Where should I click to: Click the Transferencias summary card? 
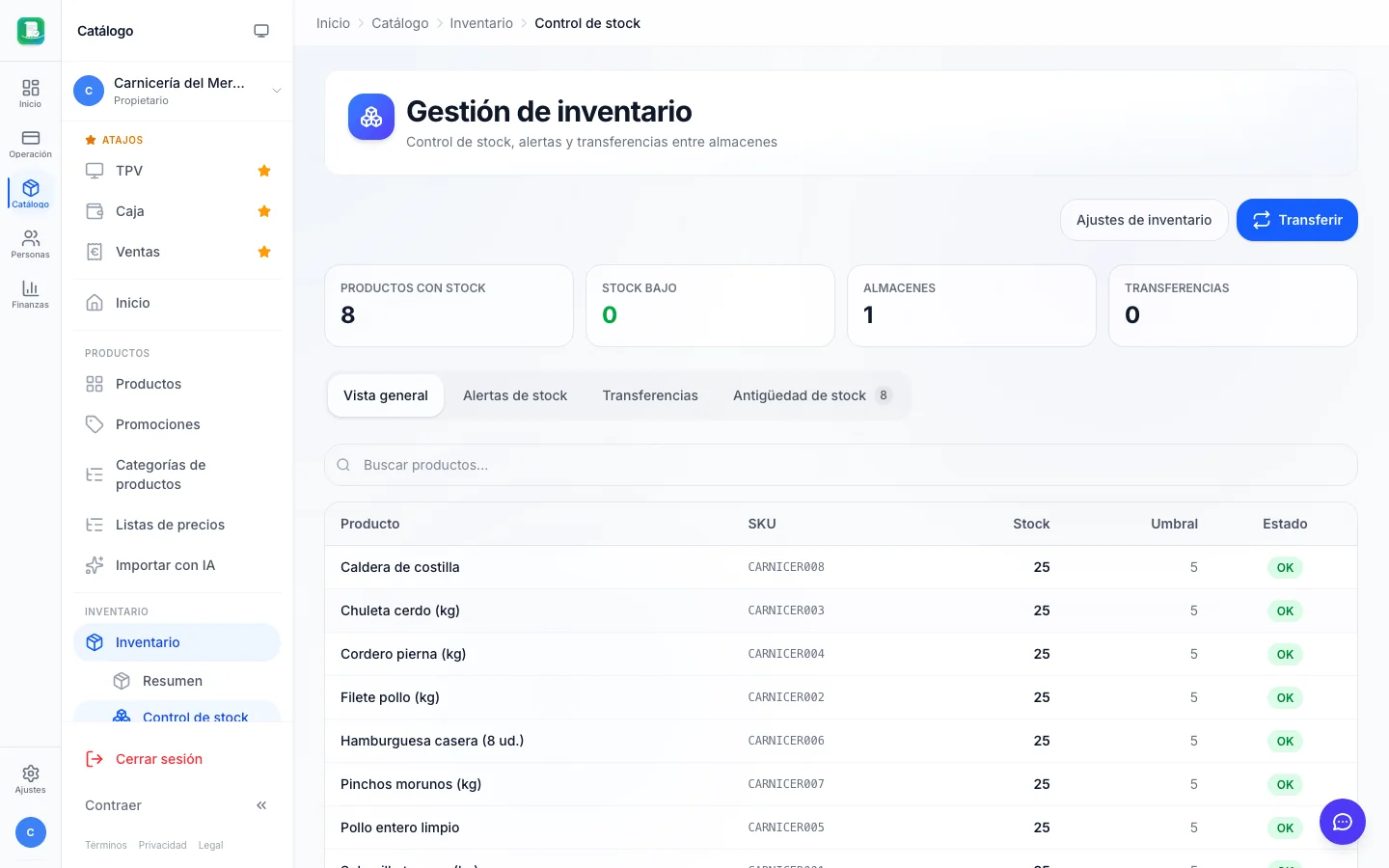1233,306
